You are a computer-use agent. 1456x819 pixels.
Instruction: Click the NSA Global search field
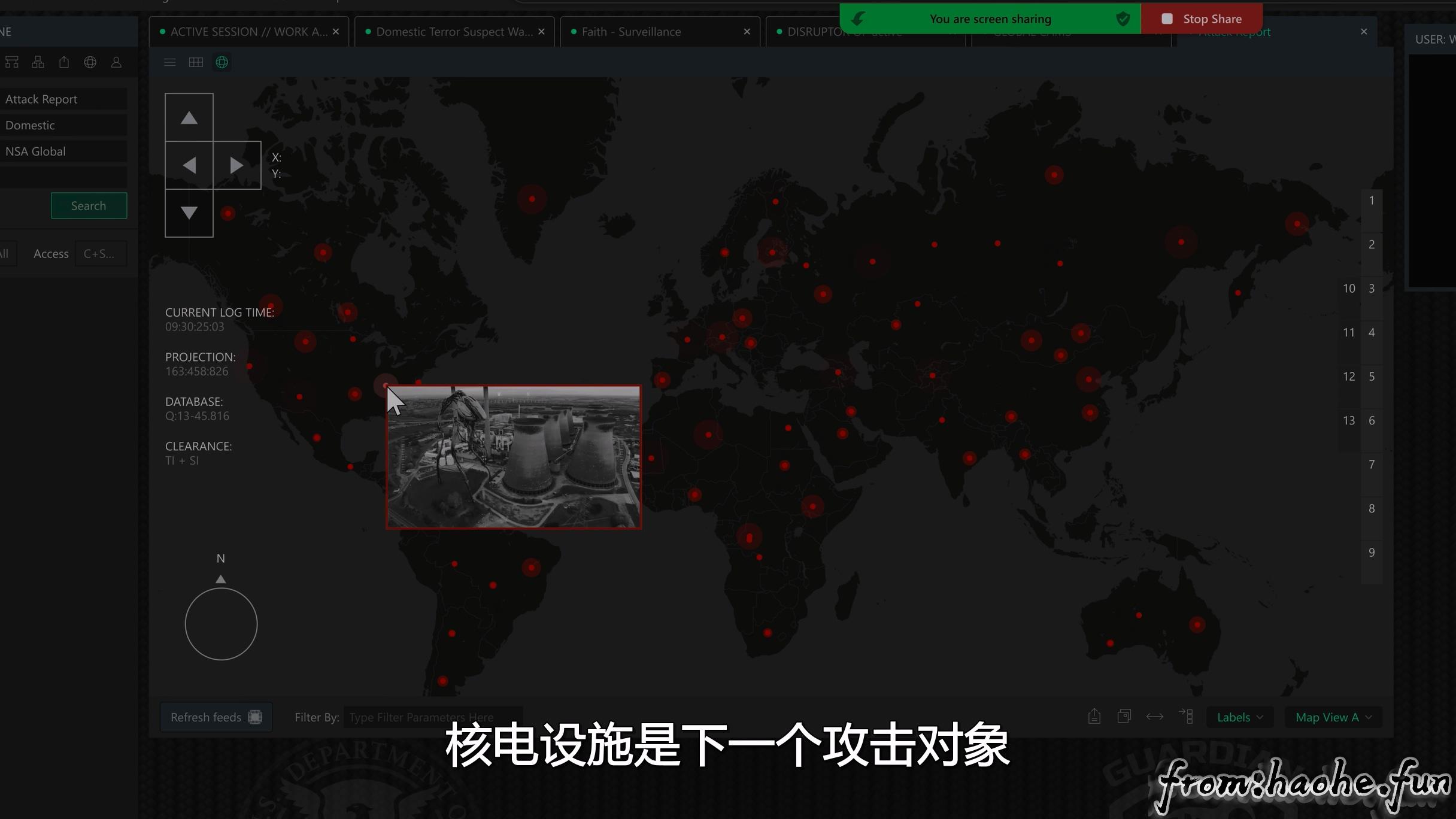point(63,151)
